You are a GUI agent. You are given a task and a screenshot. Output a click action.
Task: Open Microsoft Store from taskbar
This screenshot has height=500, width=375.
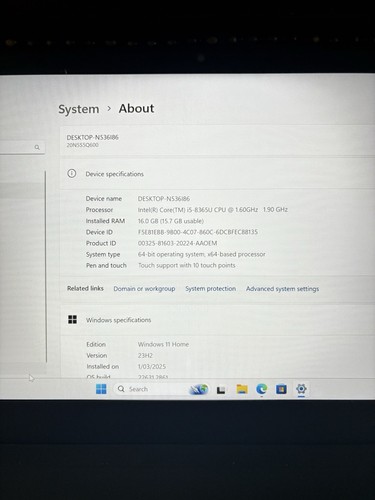[x=281, y=389]
